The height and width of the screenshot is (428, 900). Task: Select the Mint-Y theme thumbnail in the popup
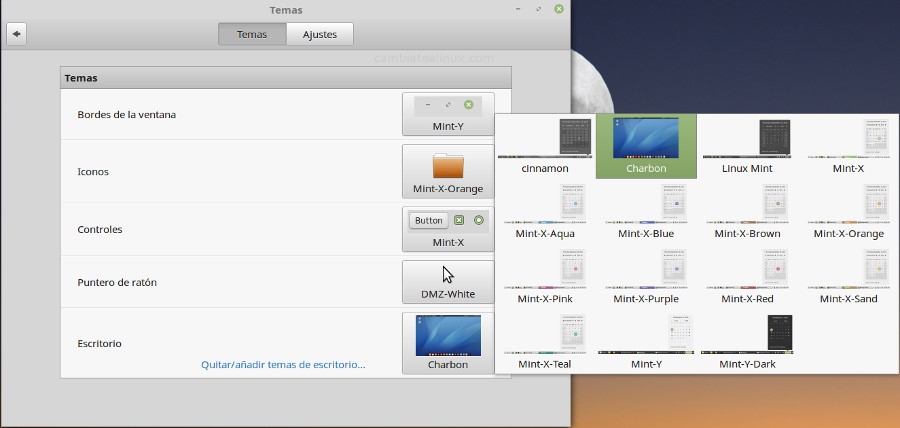coord(646,341)
